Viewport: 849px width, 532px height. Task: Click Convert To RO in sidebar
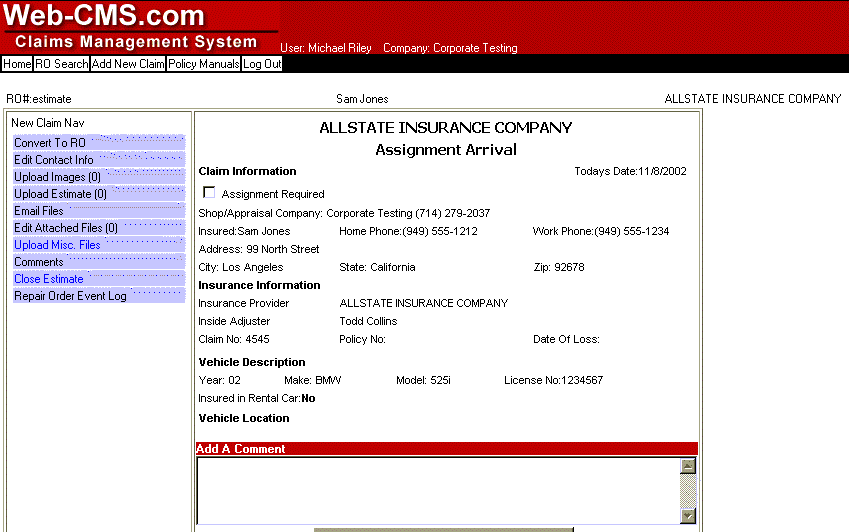click(49, 143)
